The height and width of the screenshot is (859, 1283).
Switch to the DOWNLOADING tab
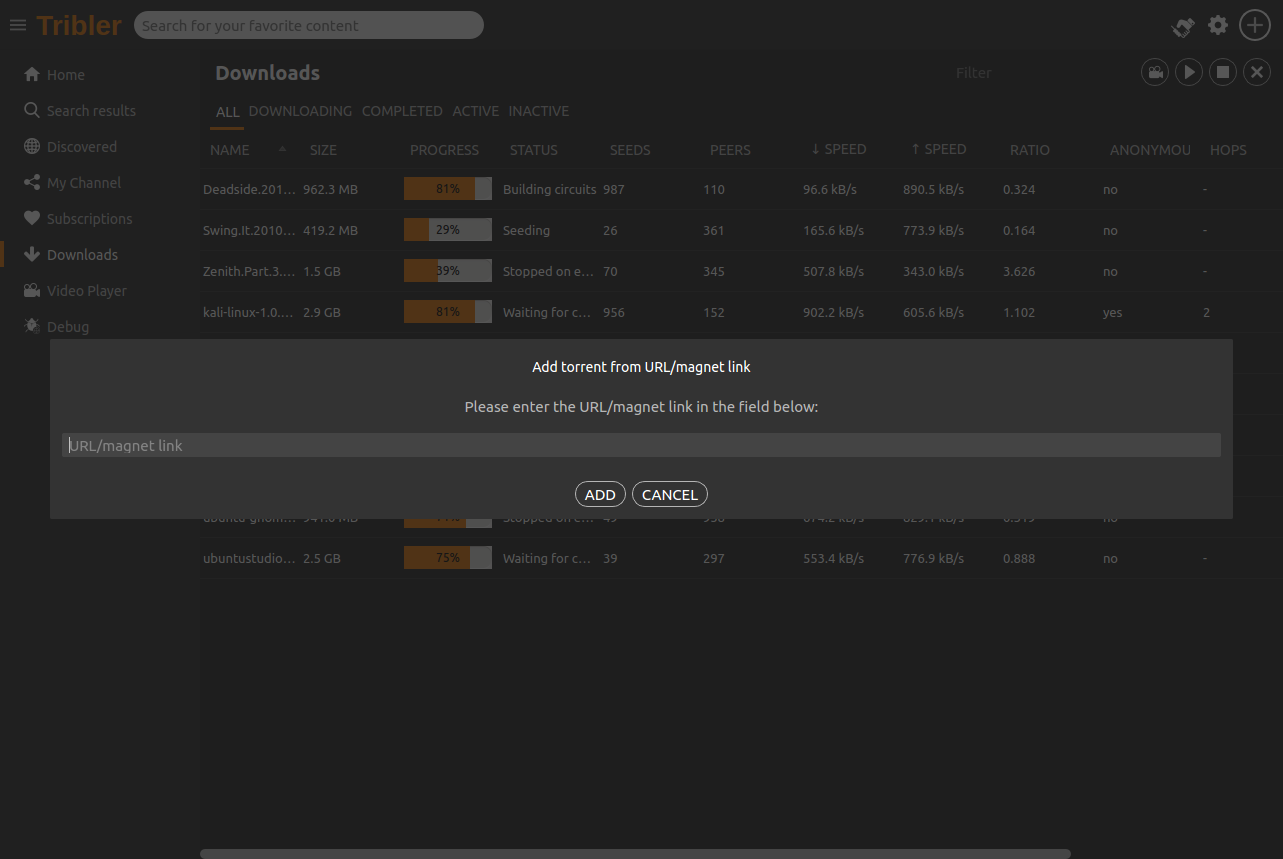(300, 111)
